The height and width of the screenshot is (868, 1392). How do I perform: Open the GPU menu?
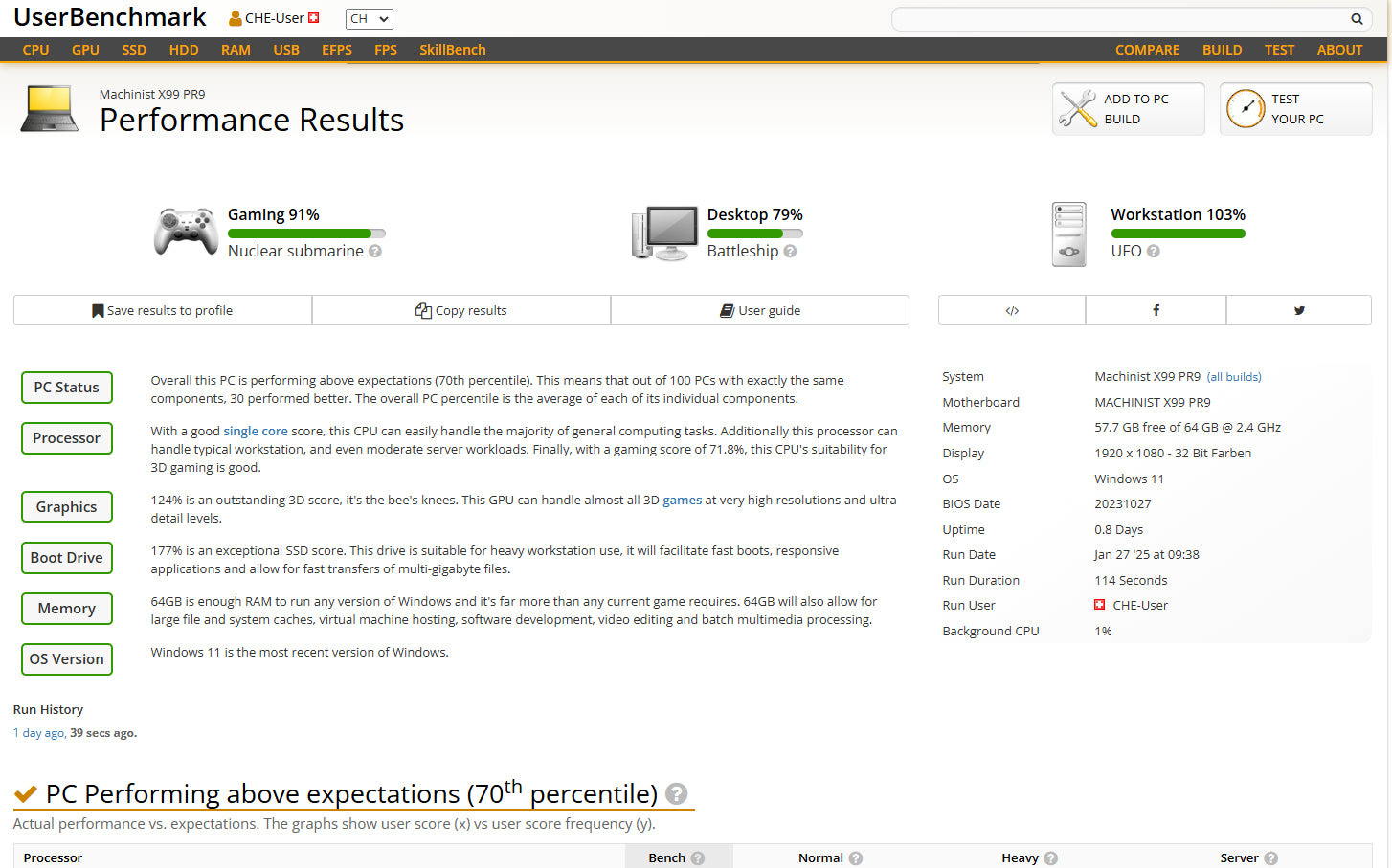pos(85,50)
